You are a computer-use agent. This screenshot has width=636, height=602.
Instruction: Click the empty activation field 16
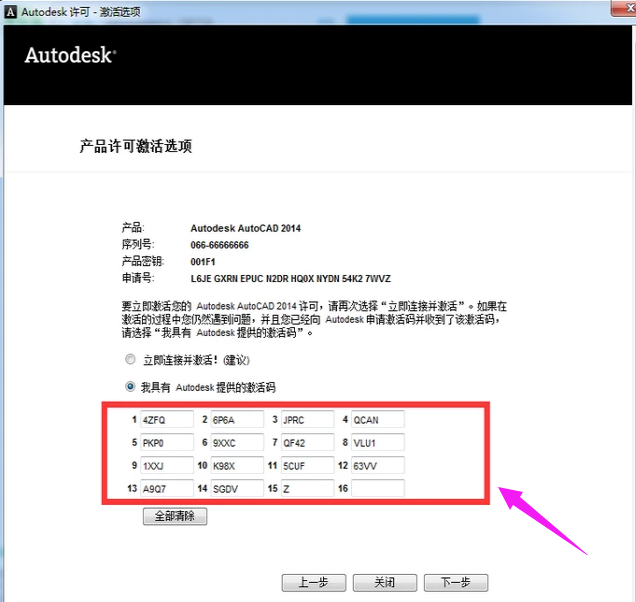(x=377, y=489)
